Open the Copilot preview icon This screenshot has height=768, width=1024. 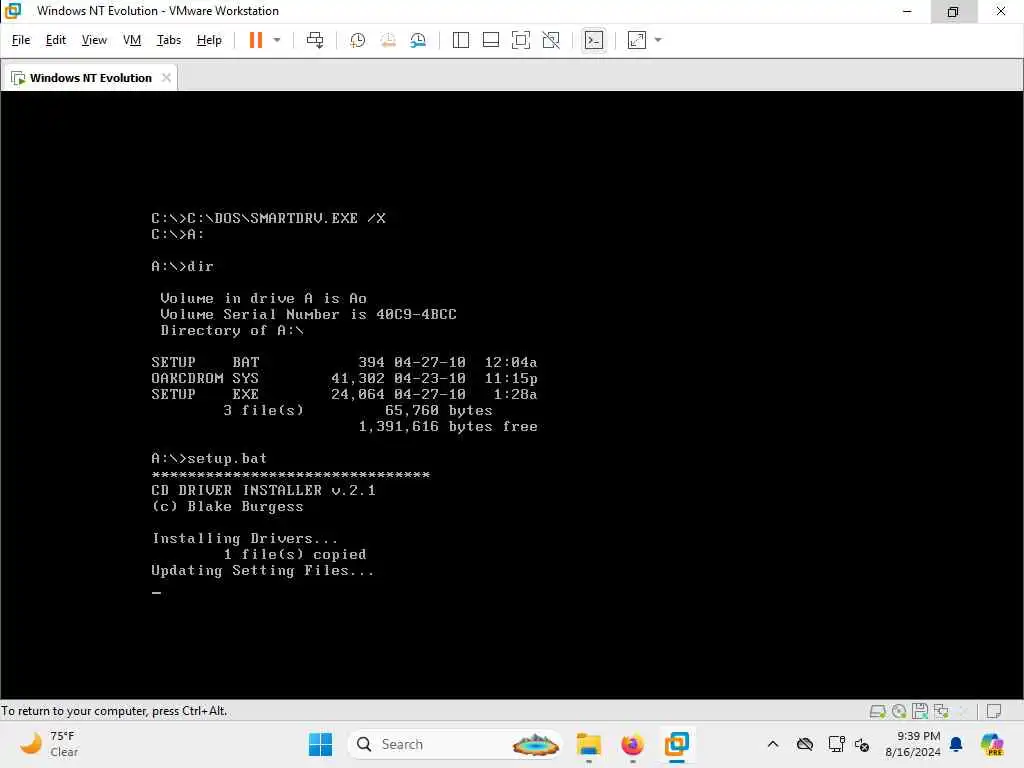click(x=993, y=744)
